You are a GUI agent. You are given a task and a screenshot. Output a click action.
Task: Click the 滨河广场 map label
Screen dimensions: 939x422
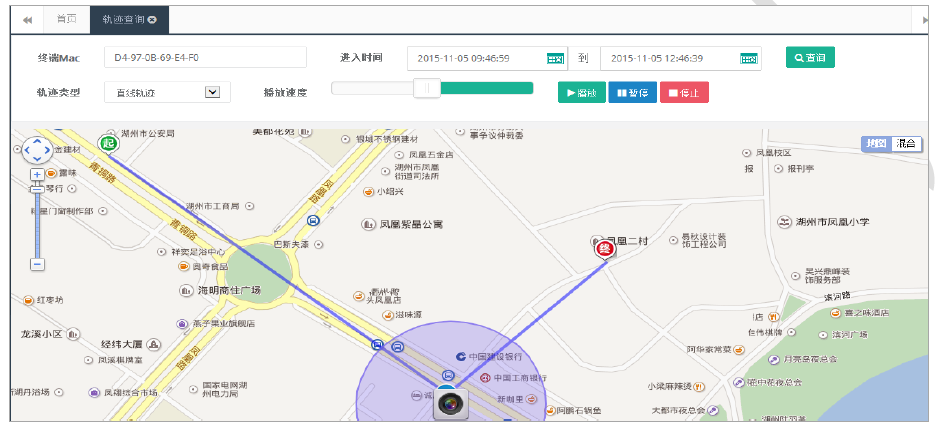pos(850,334)
